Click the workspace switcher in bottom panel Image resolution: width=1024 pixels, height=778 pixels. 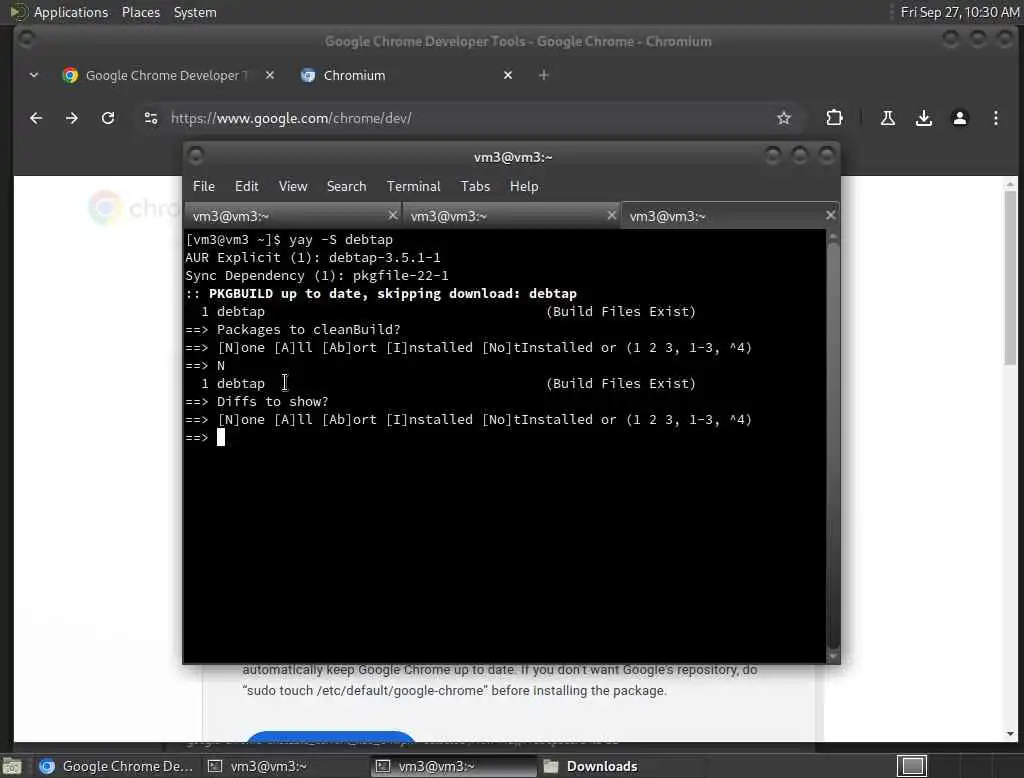coord(912,766)
